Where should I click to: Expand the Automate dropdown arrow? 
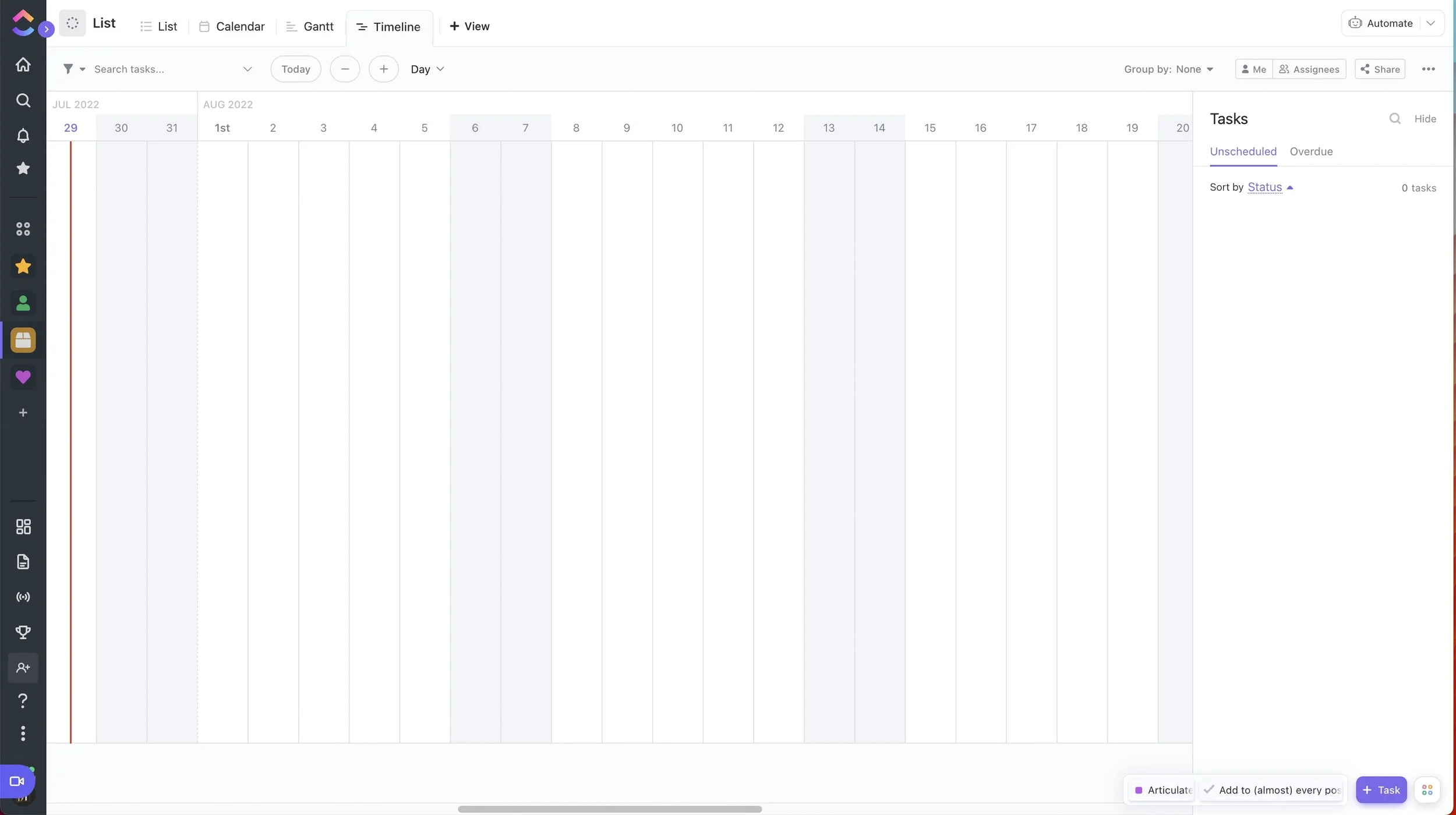(x=1431, y=23)
